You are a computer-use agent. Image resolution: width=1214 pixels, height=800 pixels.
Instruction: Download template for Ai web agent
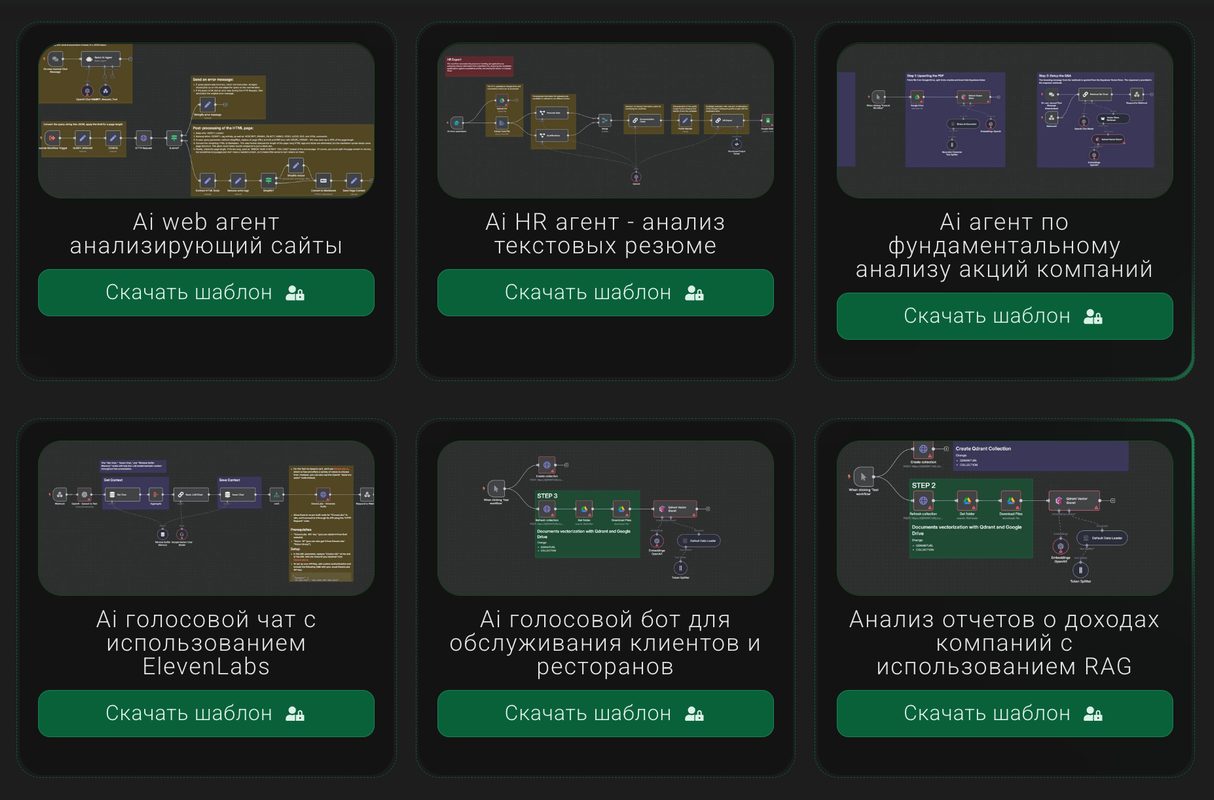pyautogui.click(x=206, y=292)
